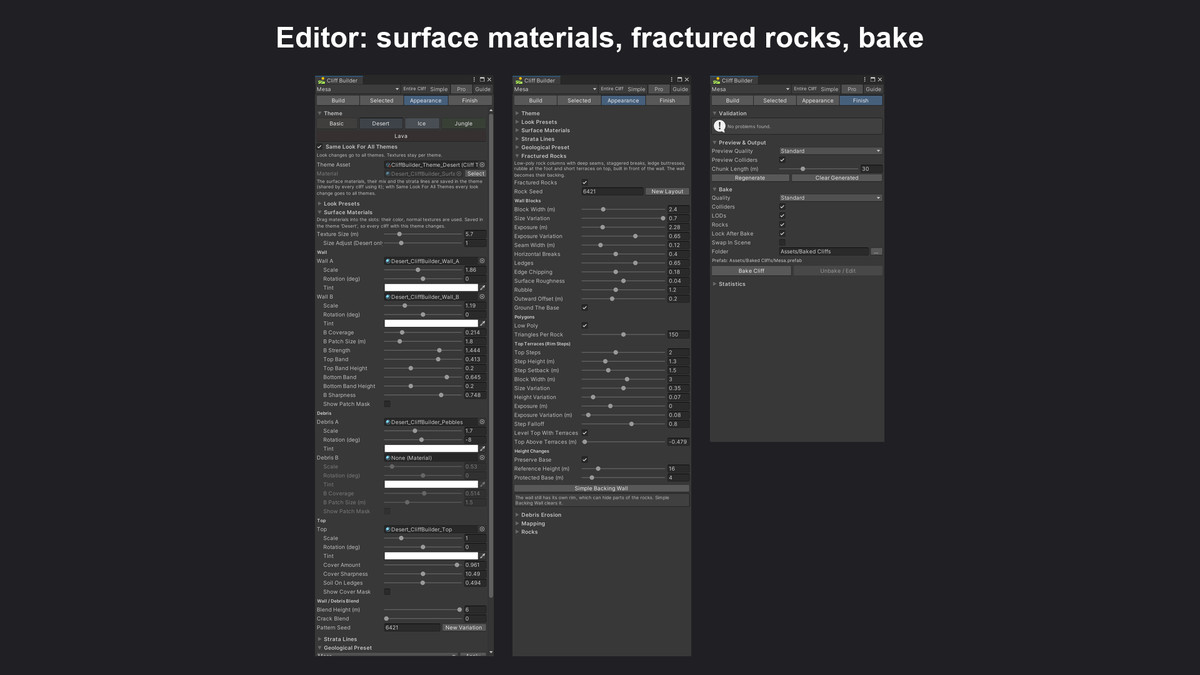Pick Top tint with eyedropper icon
This screenshot has width=1200, height=675.
point(482,556)
